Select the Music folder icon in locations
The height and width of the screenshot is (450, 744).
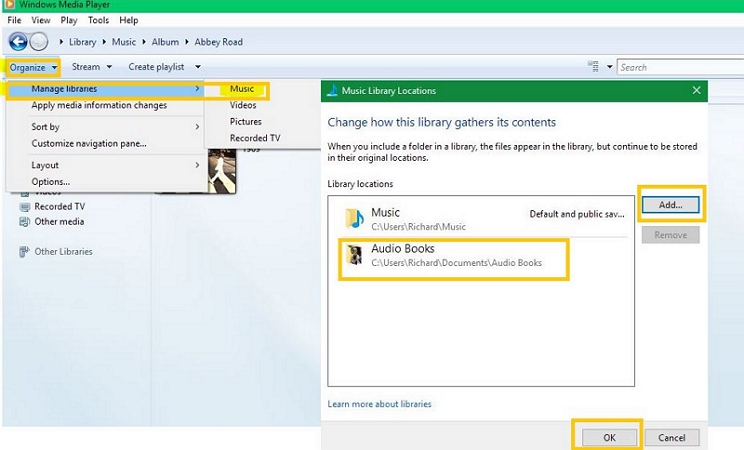pos(354,218)
